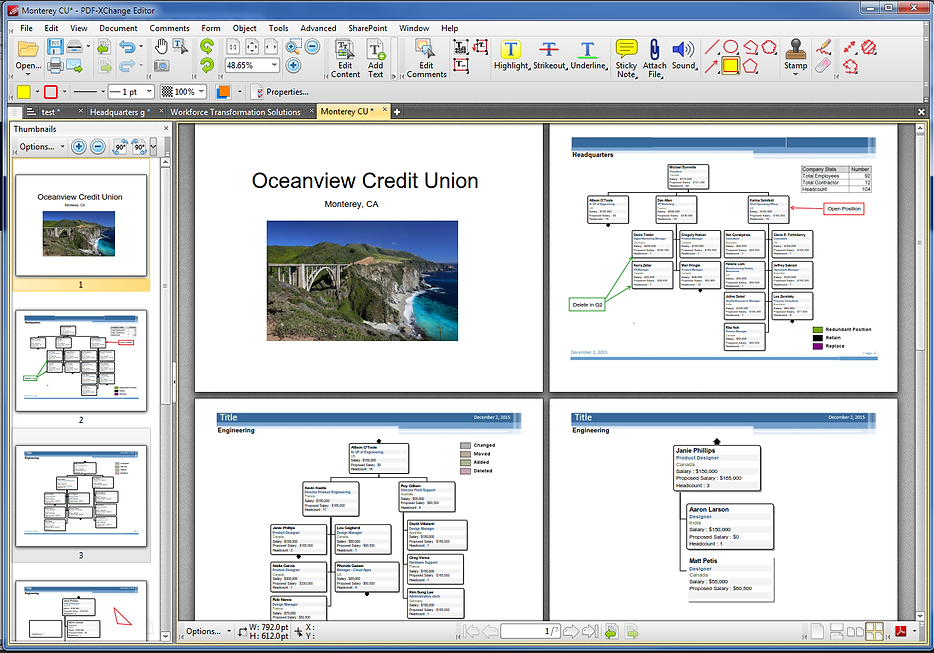Select the Select Text tool

point(180,47)
